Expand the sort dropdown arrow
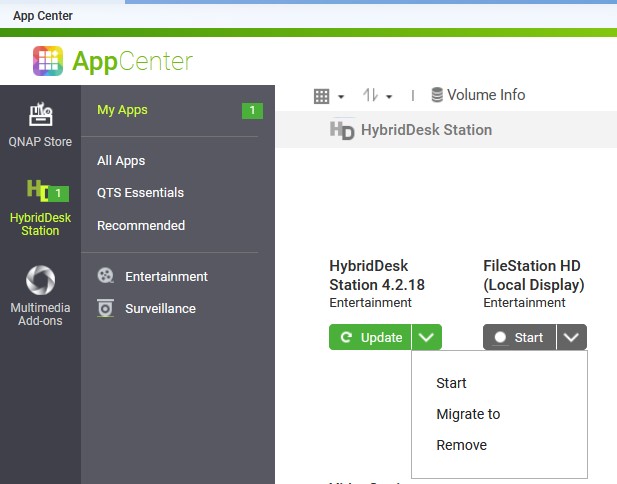Image resolution: width=617 pixels, height=484 pixels. click(389, 96)
